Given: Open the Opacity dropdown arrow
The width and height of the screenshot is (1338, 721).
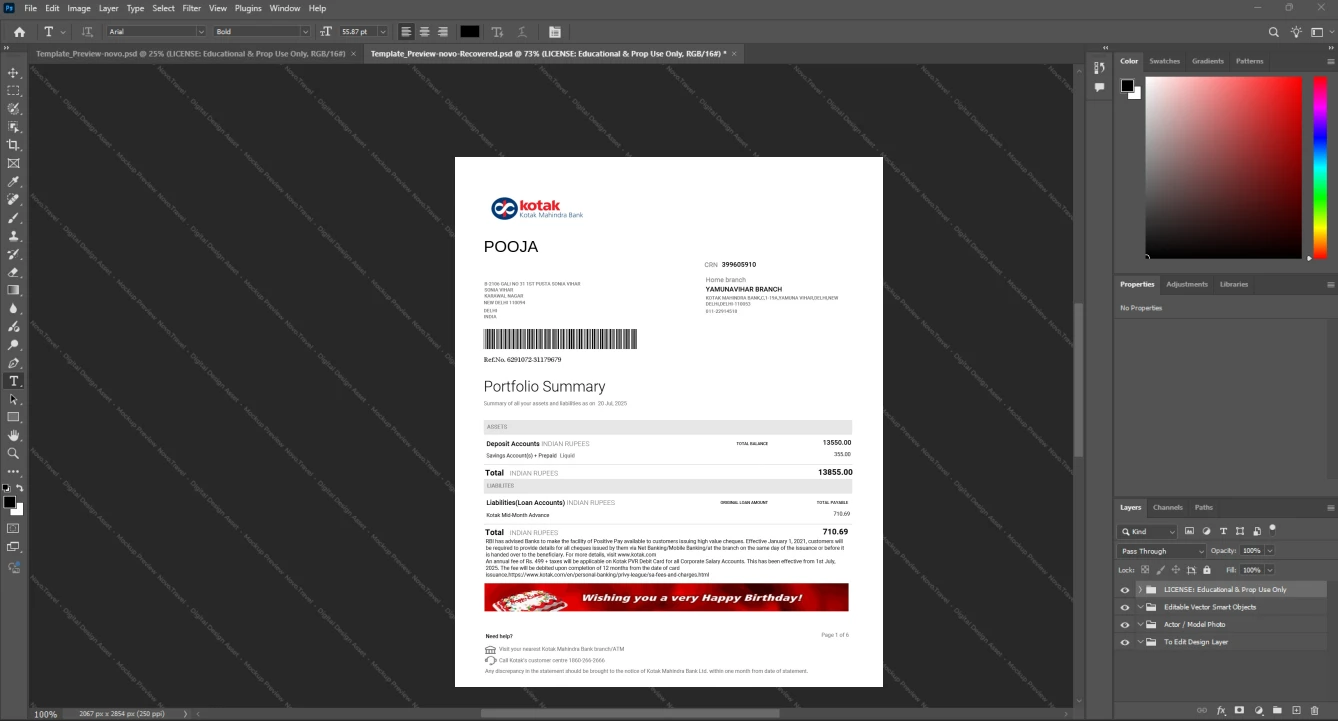Looking at the screenshot, I should 1270,551.
